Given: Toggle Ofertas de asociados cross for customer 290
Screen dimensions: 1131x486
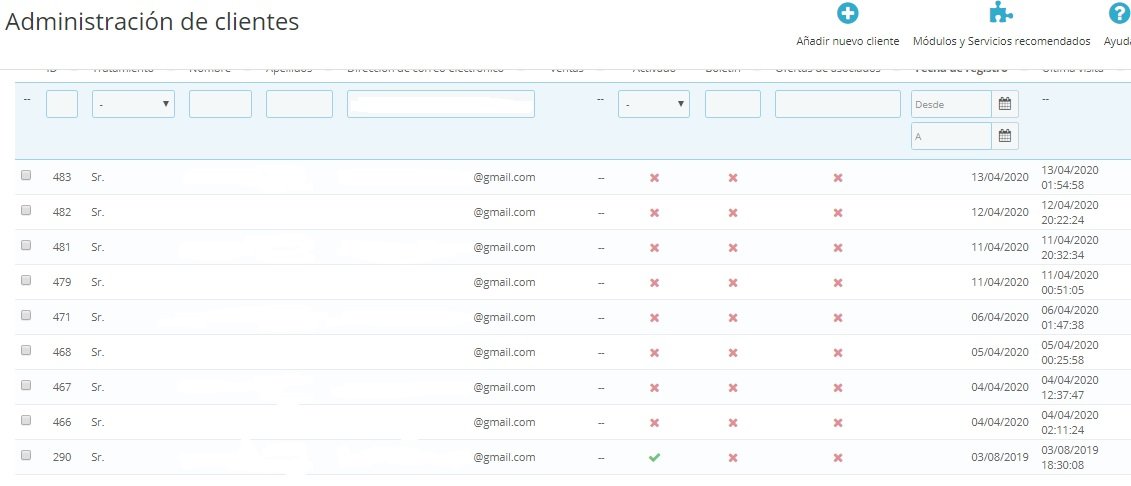Looking at the screenshot, I should click(x=838, y=457).
